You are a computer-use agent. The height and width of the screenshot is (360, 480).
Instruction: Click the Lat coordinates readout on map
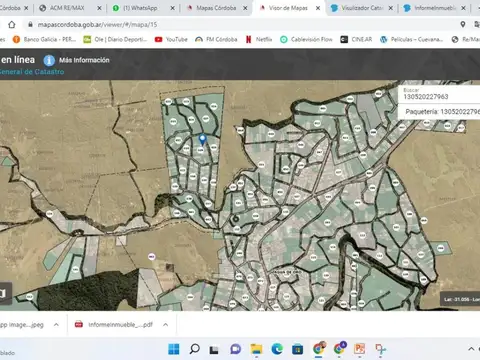461,299
